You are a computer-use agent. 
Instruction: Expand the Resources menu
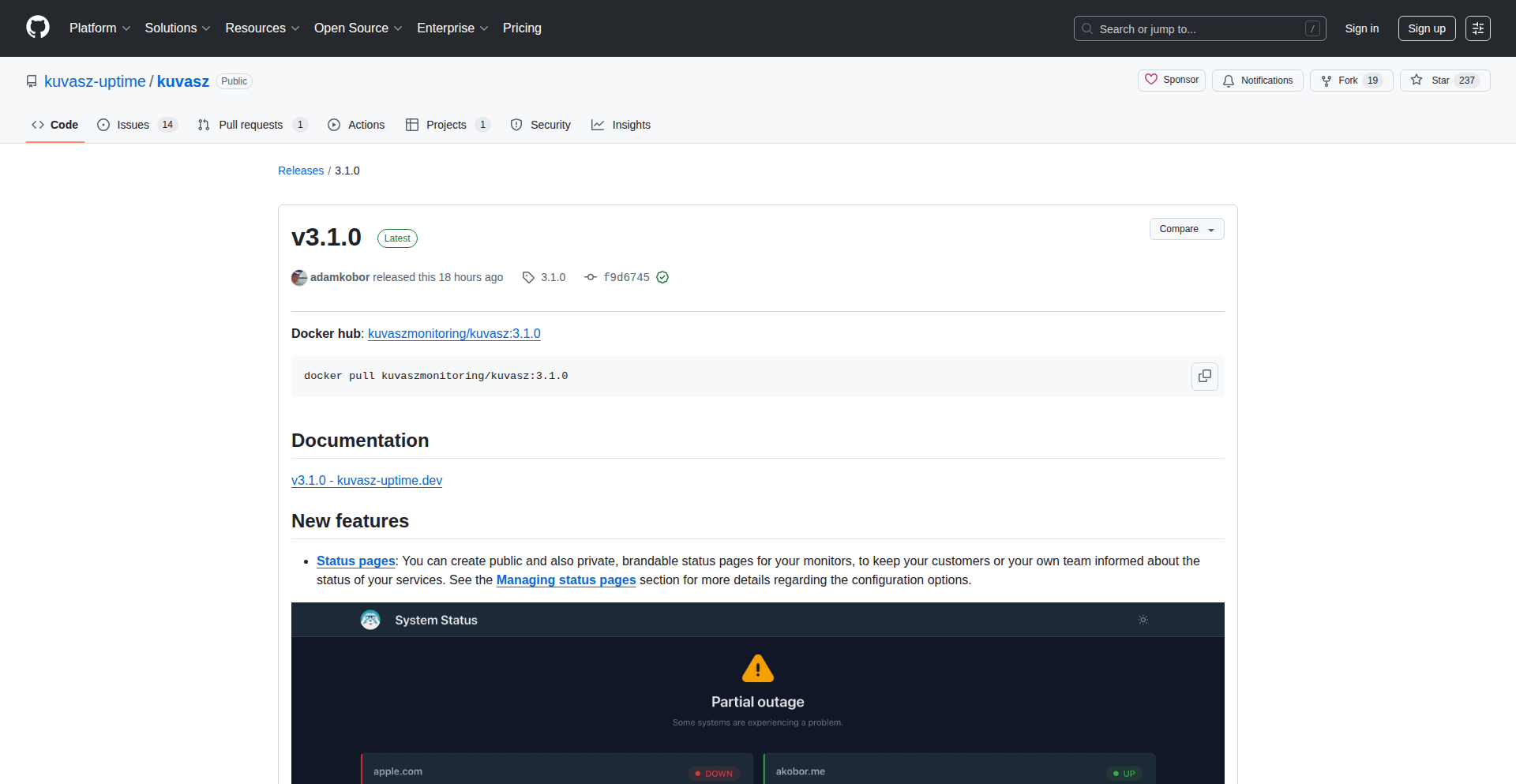tap(262, 28)
